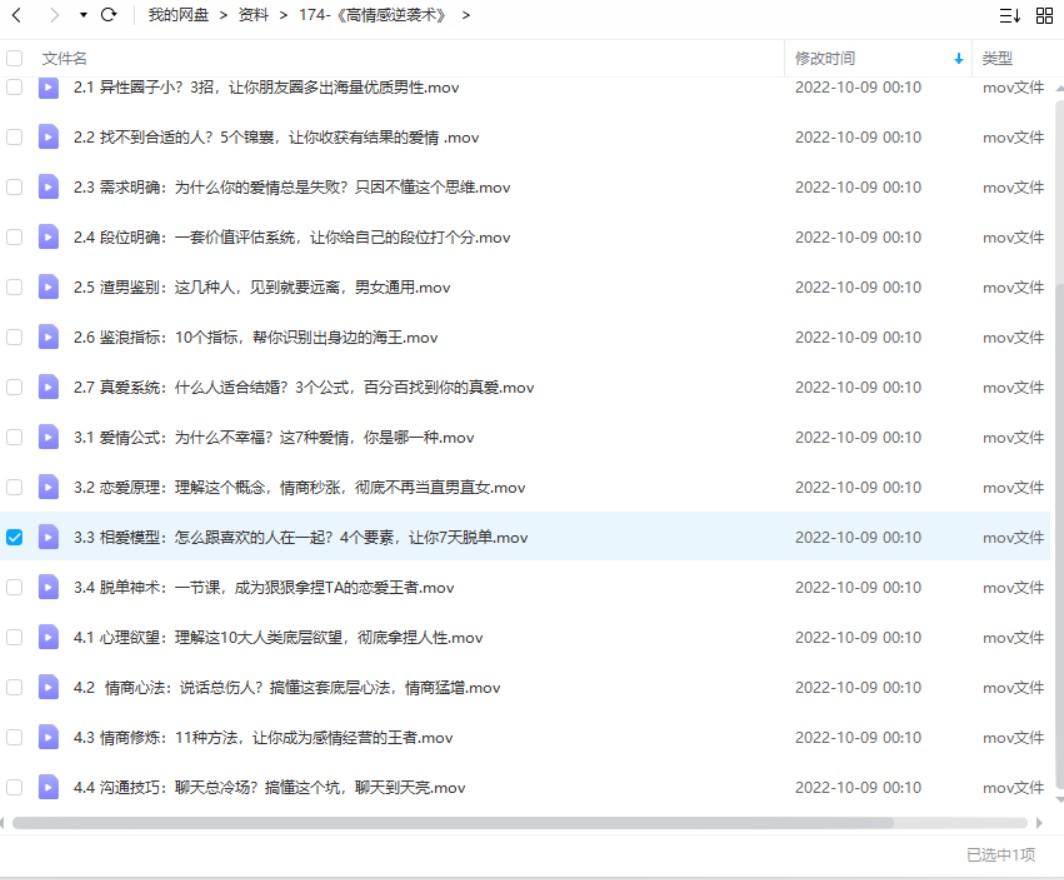Click video icon of 3.2 恋爱原理
Image resolution: width=1064 pixels, height=880 pixels.
coord(48,487)
